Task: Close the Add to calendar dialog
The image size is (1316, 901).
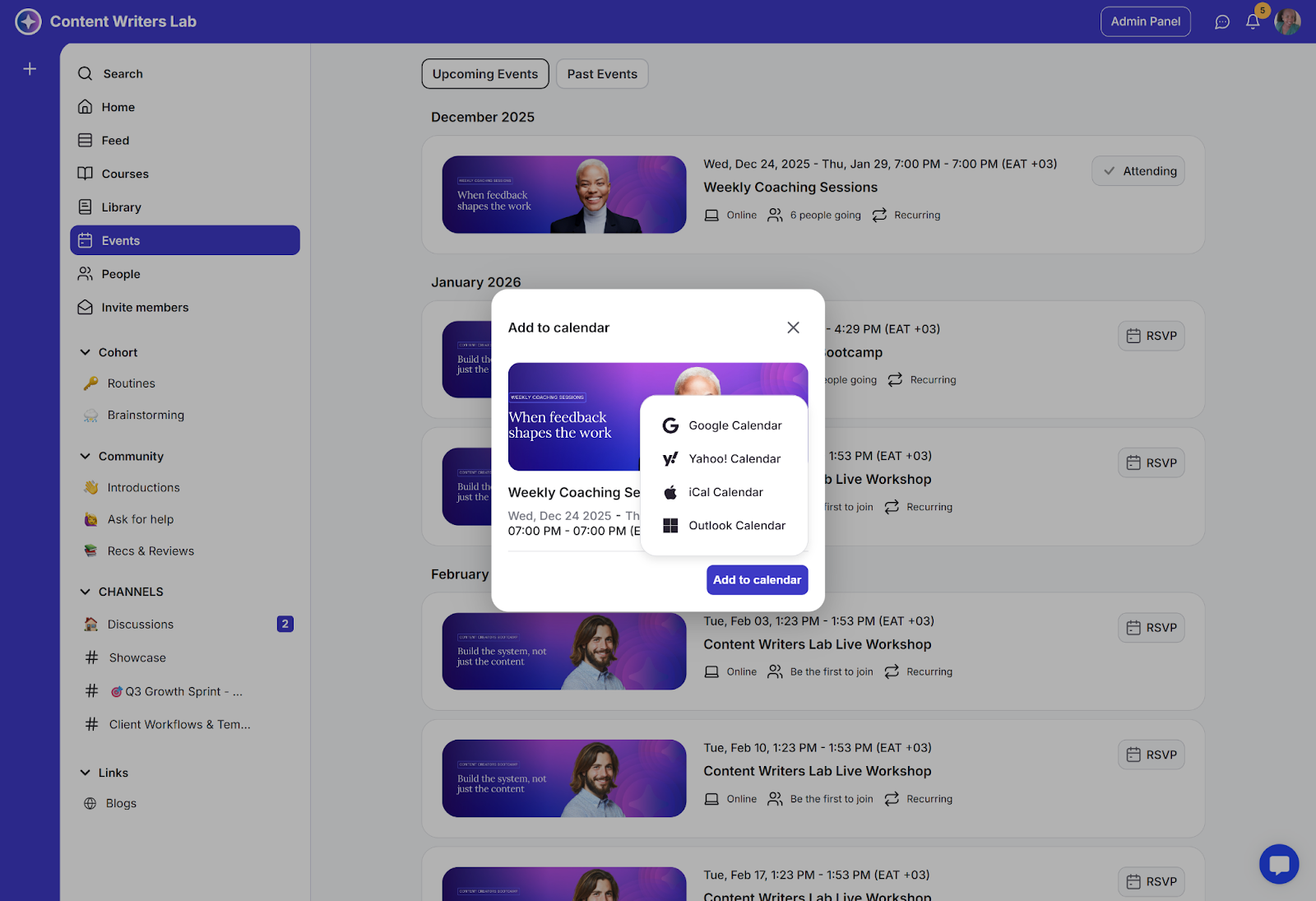Action: point(793,327)
